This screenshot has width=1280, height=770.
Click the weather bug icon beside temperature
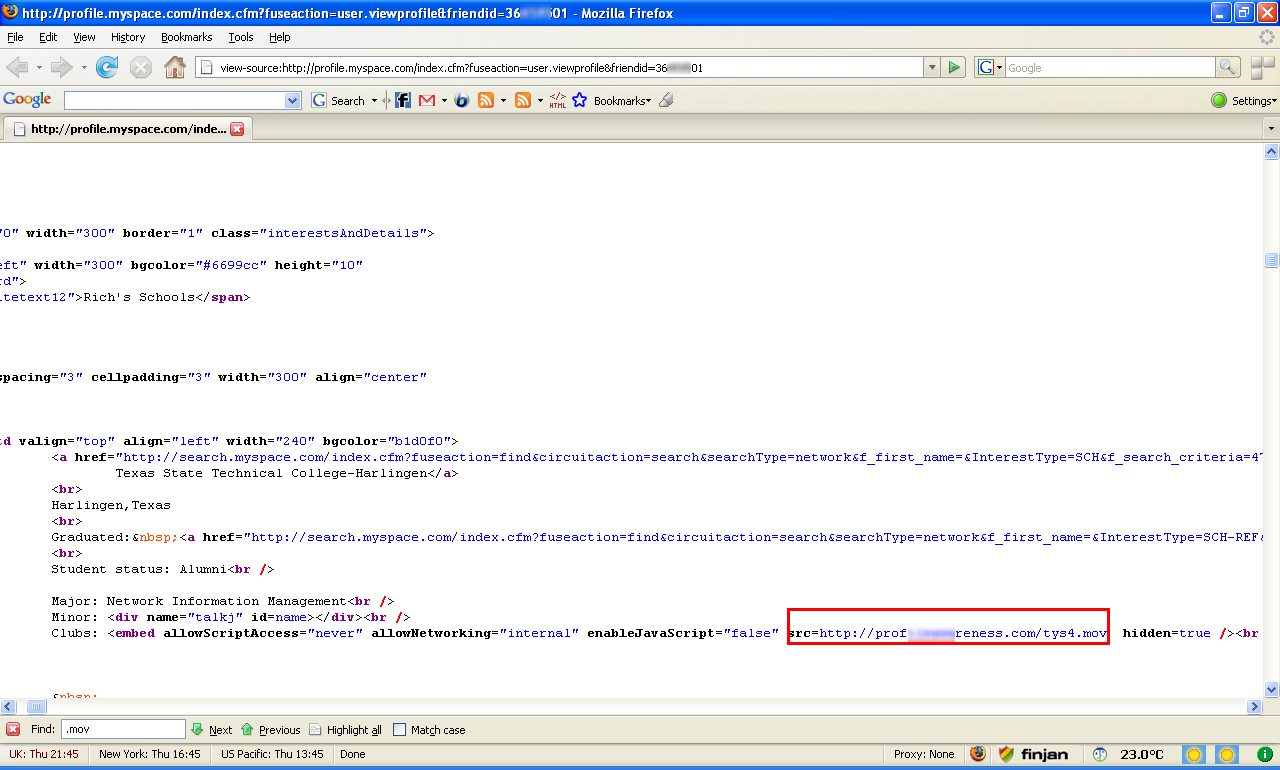tap(1101, 754)
